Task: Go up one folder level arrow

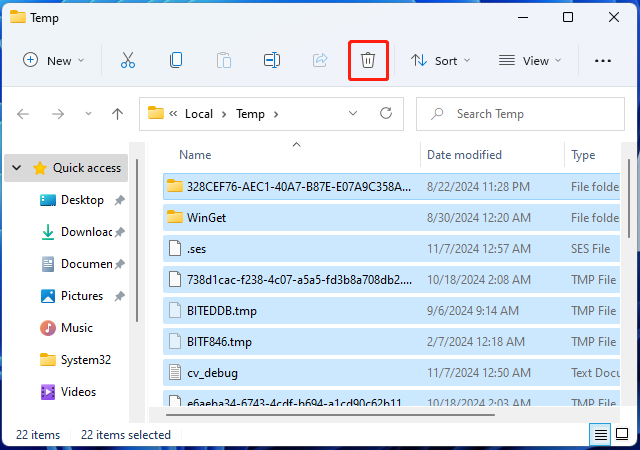Action: pos(117,114)
